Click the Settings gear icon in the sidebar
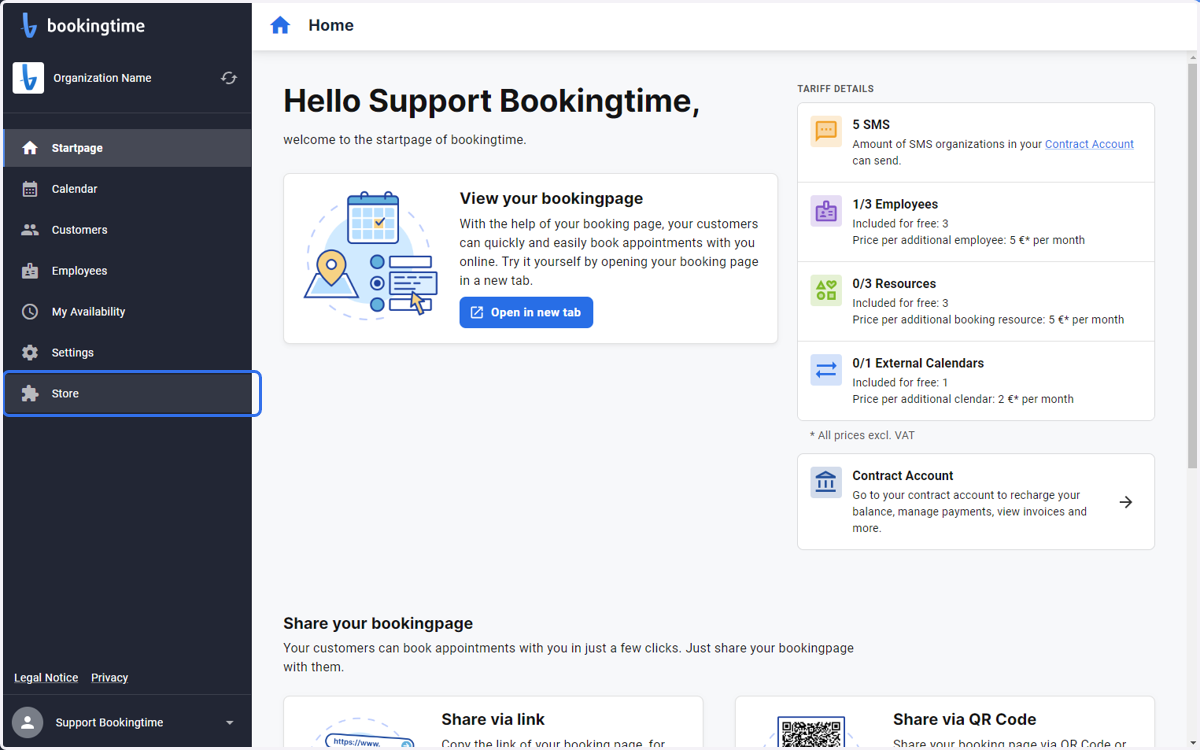Viewport: 1200px width, 750px height. click(x=30, y=353)
